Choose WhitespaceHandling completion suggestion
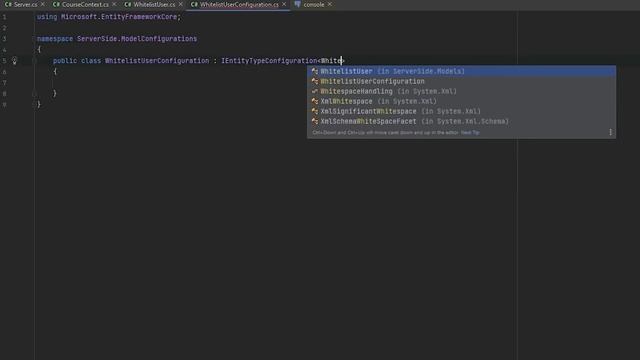 pos(461,91)
